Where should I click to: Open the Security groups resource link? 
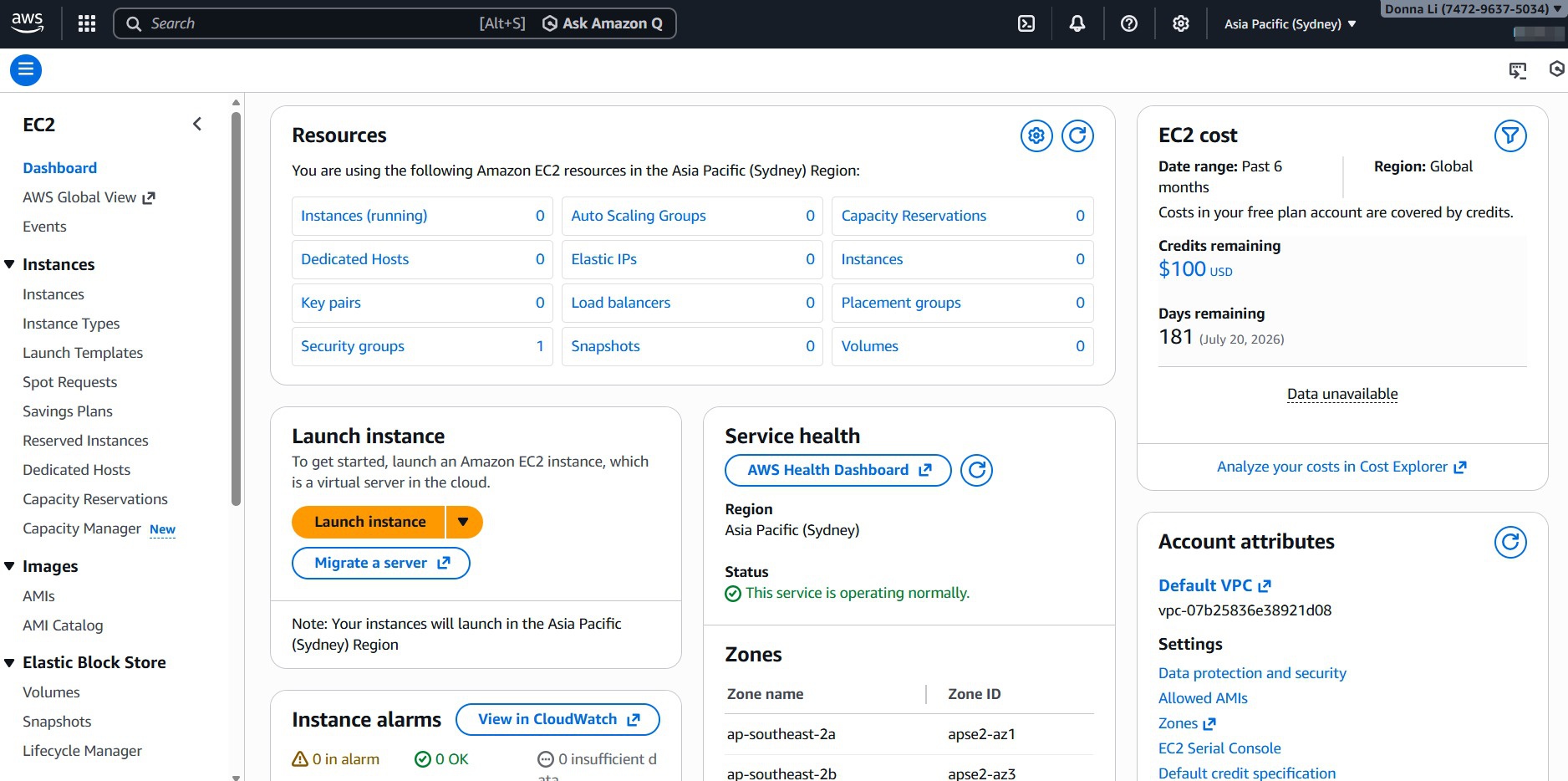[353, 346]
